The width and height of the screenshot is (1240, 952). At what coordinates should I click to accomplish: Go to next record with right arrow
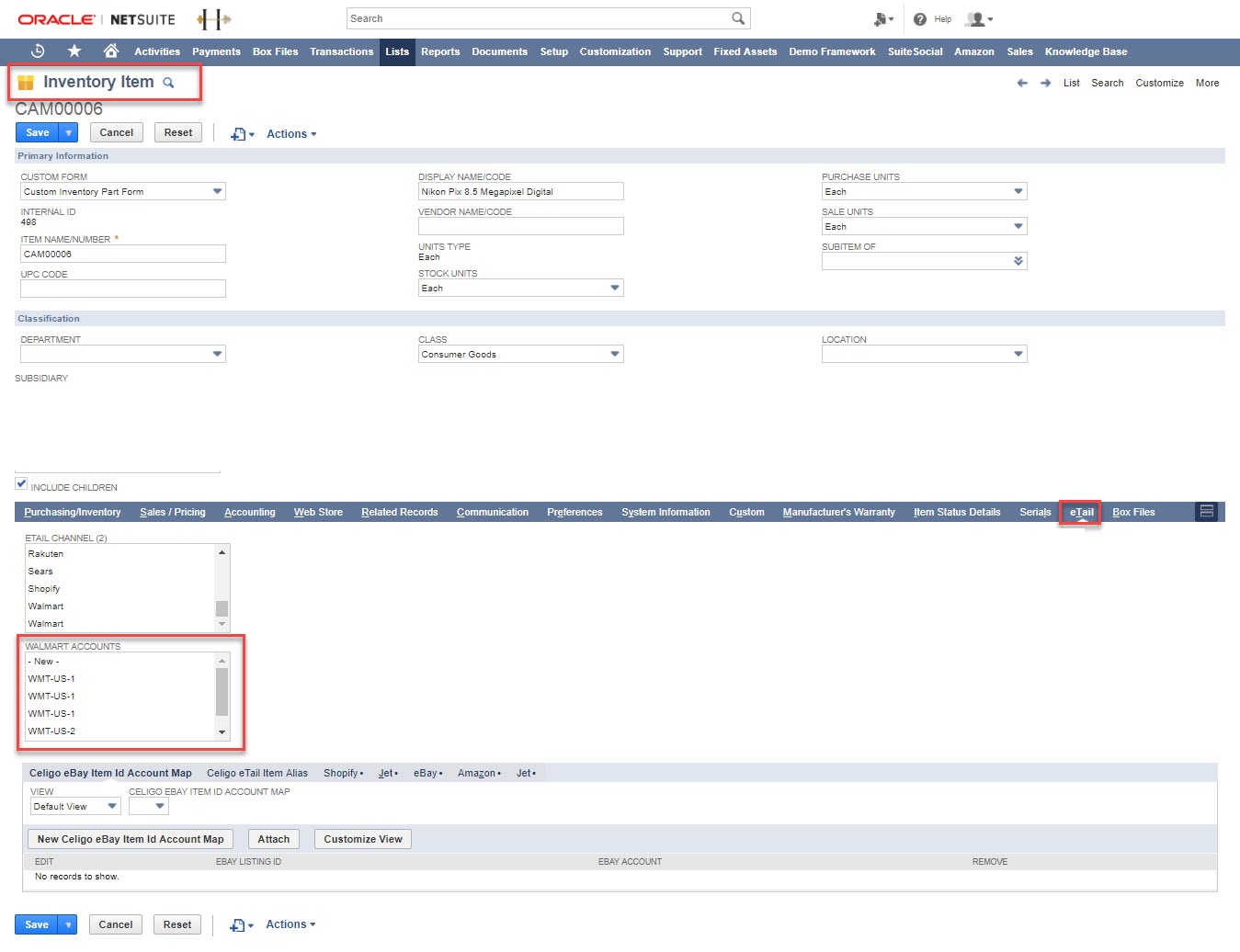(1046, 83)
